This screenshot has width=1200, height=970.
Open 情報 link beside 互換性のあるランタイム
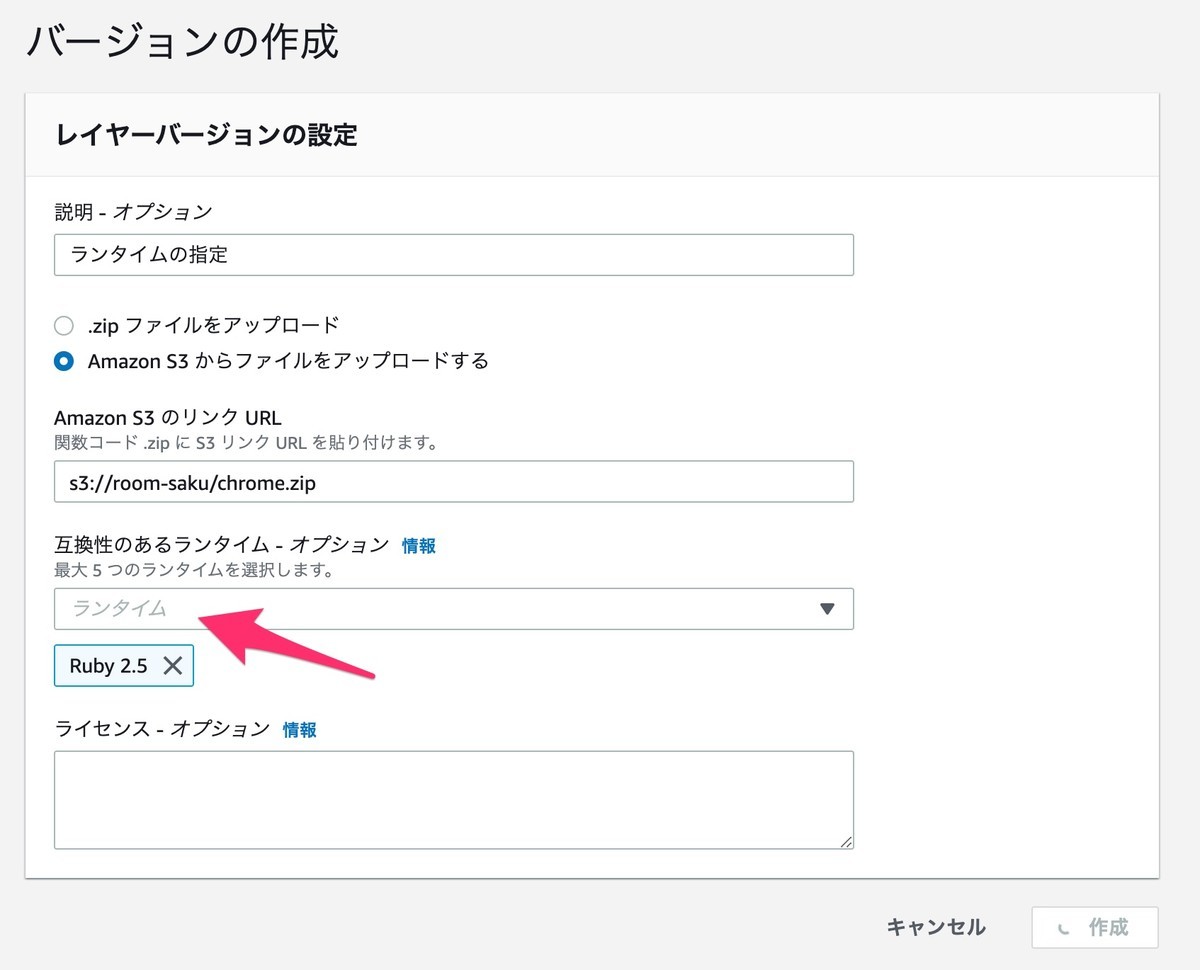[x=419, y=546]
